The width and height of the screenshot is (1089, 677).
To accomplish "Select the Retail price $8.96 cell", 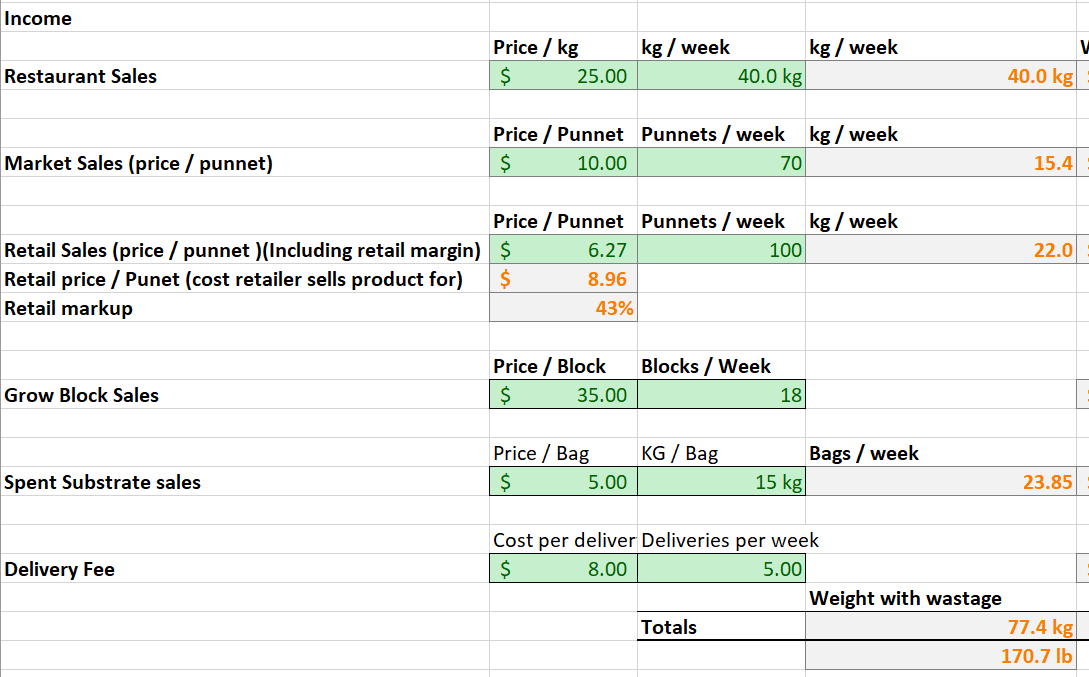I will [563, 279].
